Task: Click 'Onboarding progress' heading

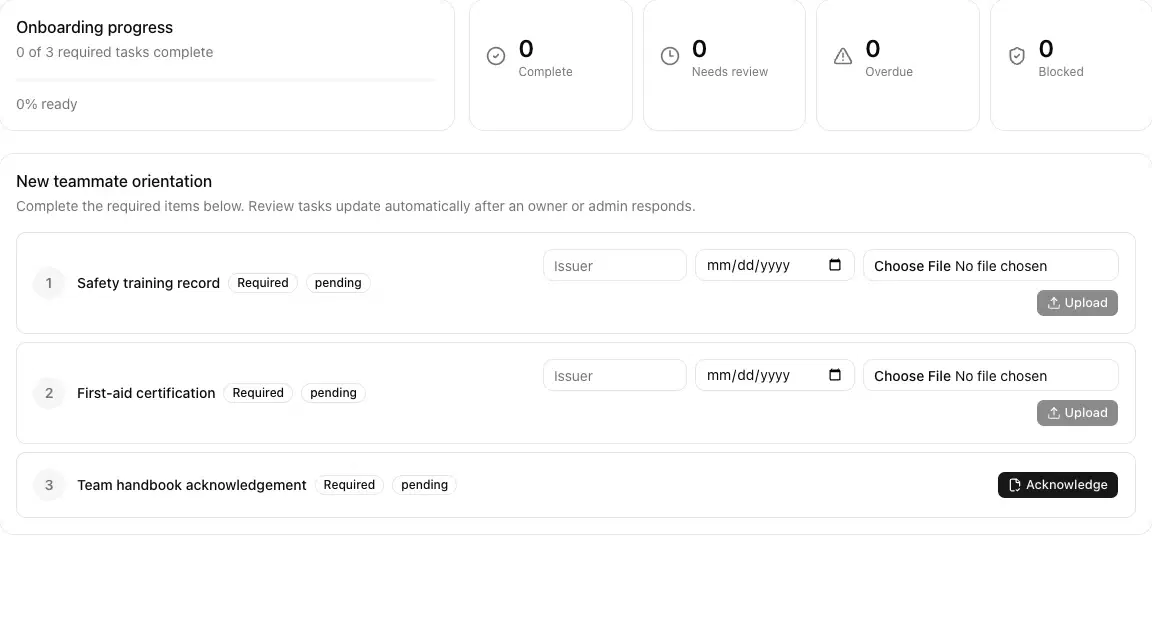Action: click(95, 27)
